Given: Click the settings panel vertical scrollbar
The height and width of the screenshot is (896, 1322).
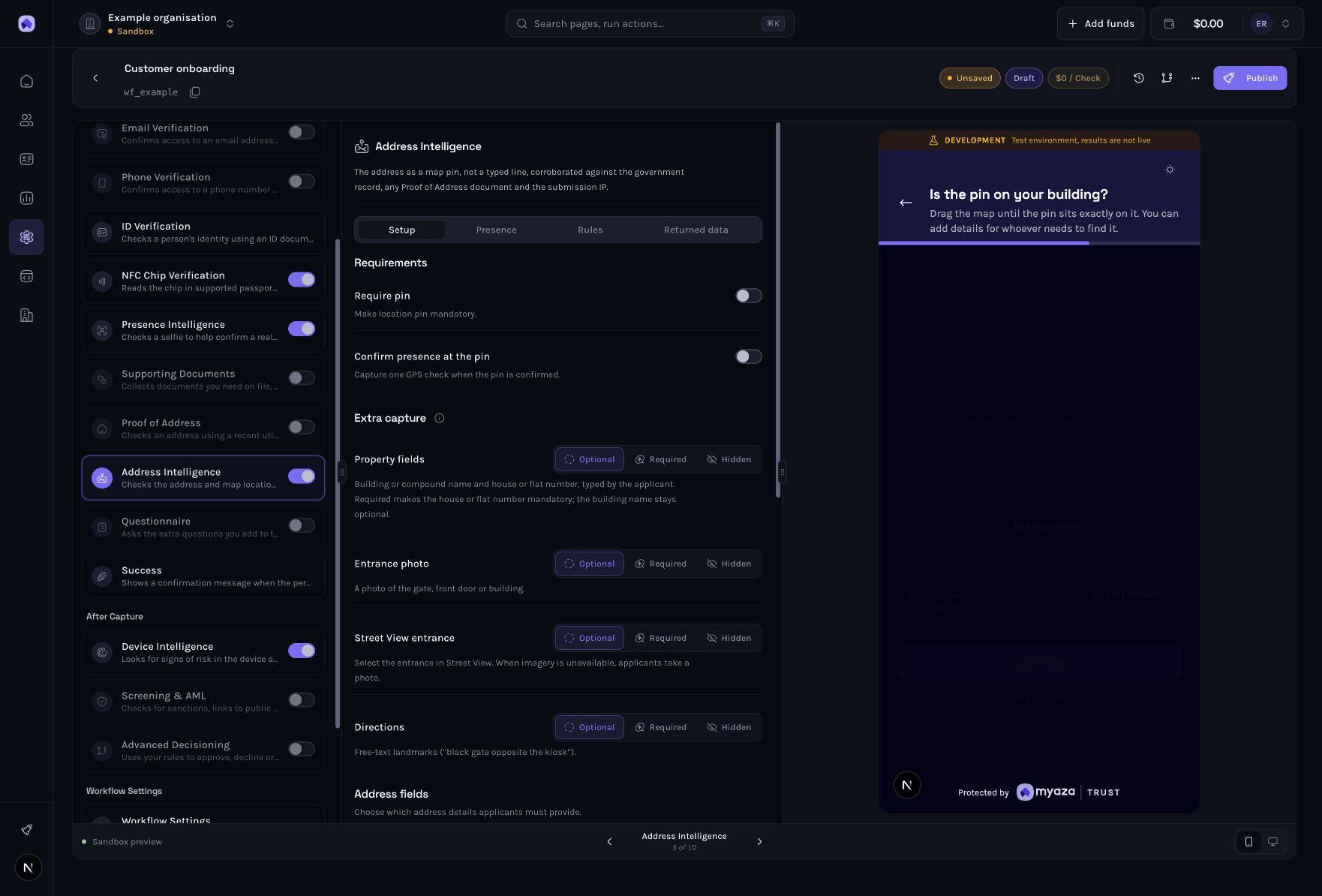Looking at the screenshot, I should point(778,309).
